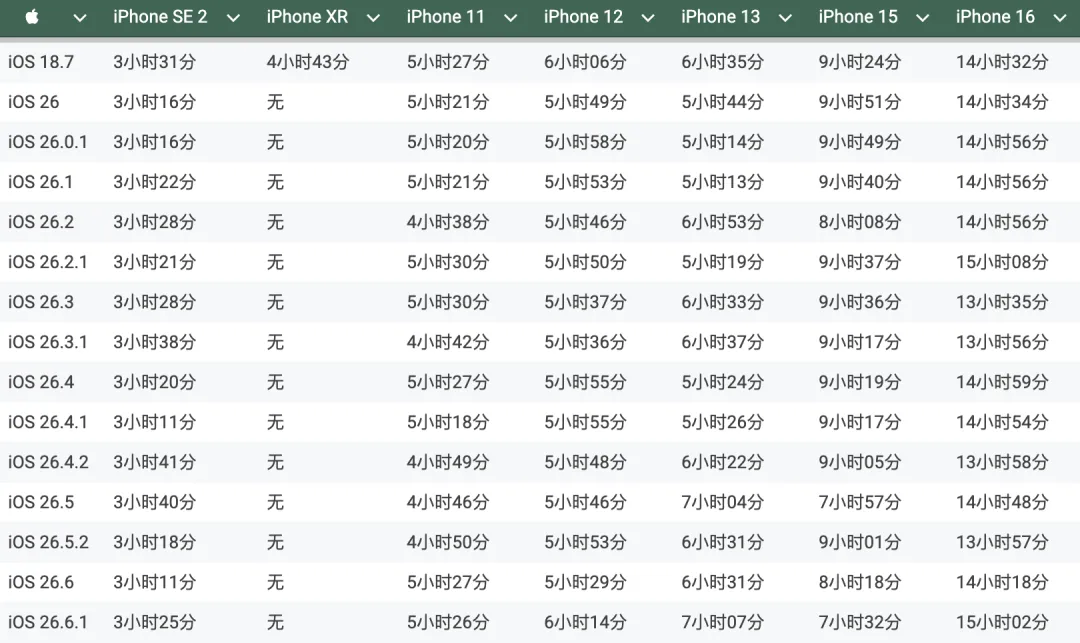Click iPhone 16 cell showing 15小时08分
Image resolution: width=1080 pixels, height=643 pixels.
pos(1002,262)
